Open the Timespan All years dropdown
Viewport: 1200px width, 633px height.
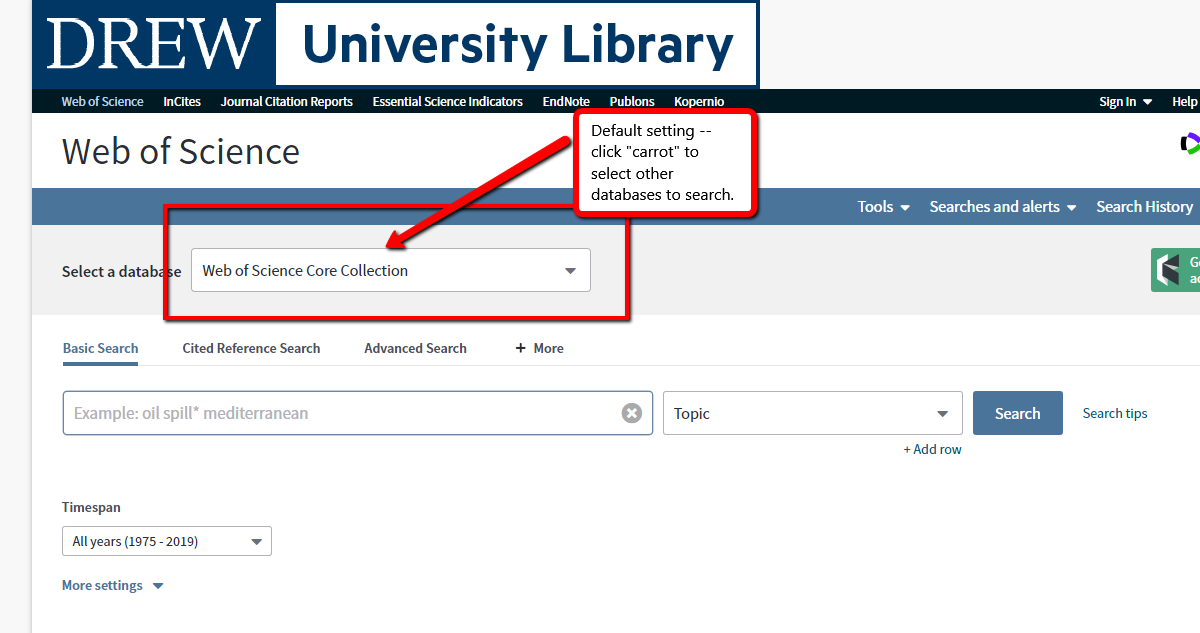(x=167, y=541)
